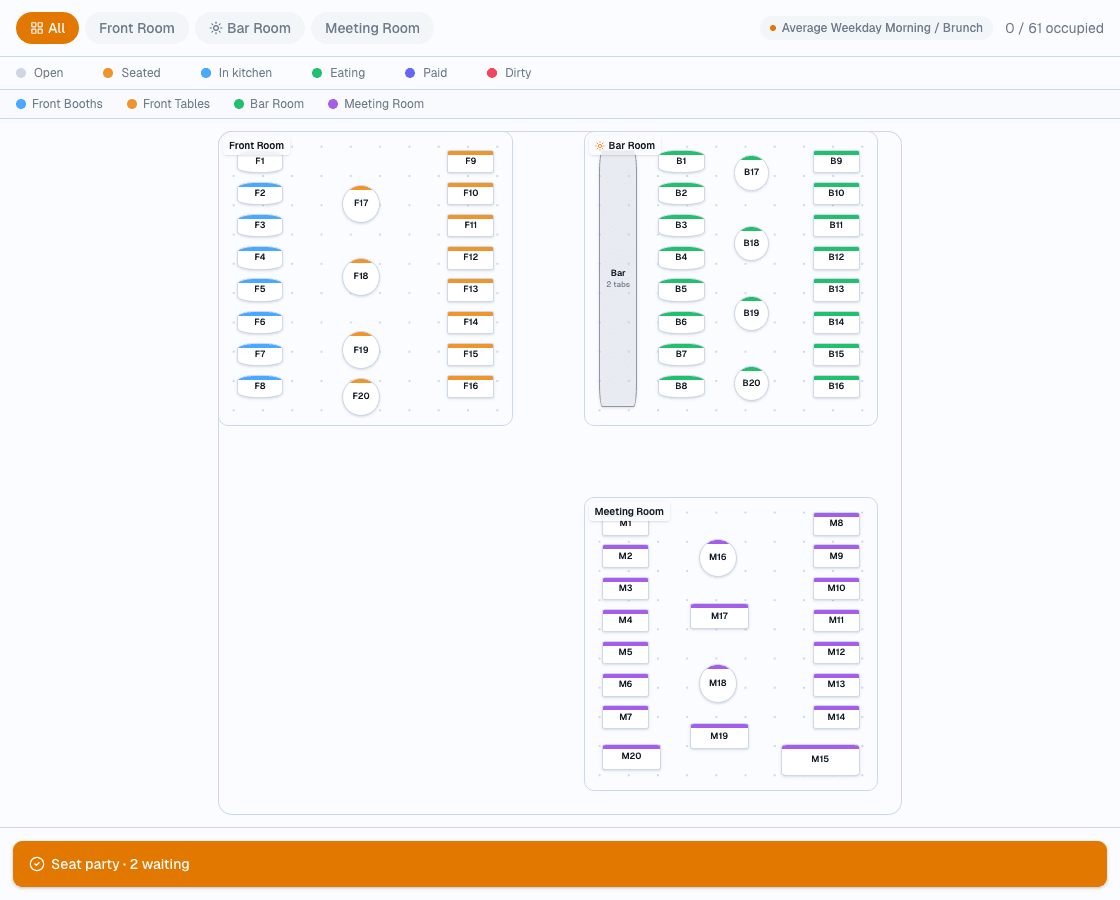Select table F12 in Front Room

tap(470, 258)
